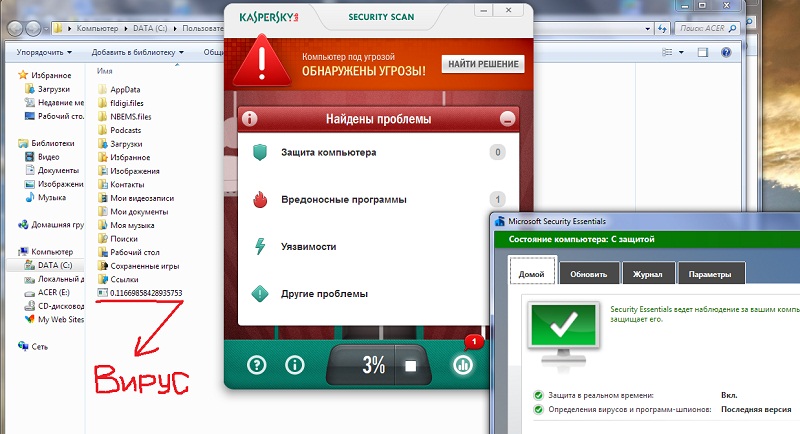Click the 'Имя' column header

(105, 71)
